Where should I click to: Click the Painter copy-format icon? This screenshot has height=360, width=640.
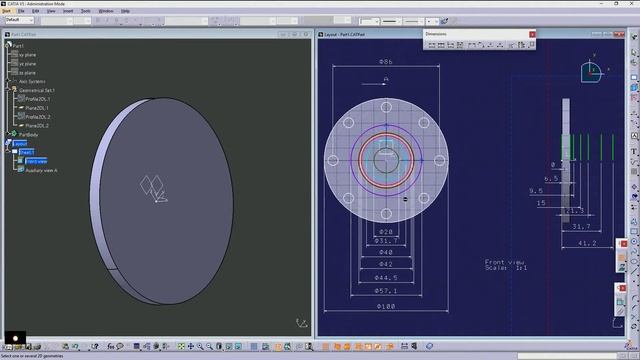click(444, 21)
